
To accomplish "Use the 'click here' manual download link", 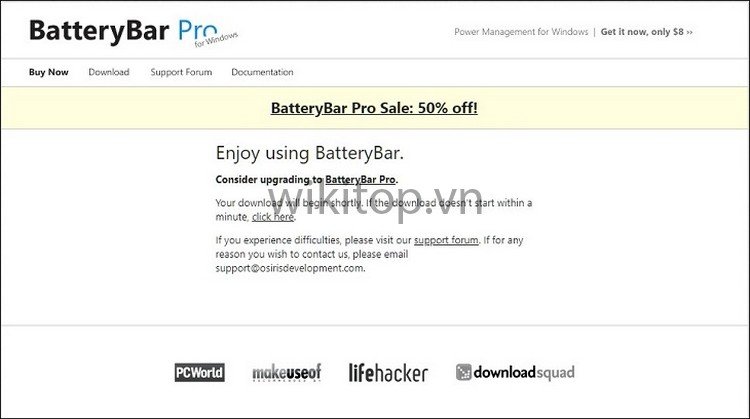I will [273, 217].
